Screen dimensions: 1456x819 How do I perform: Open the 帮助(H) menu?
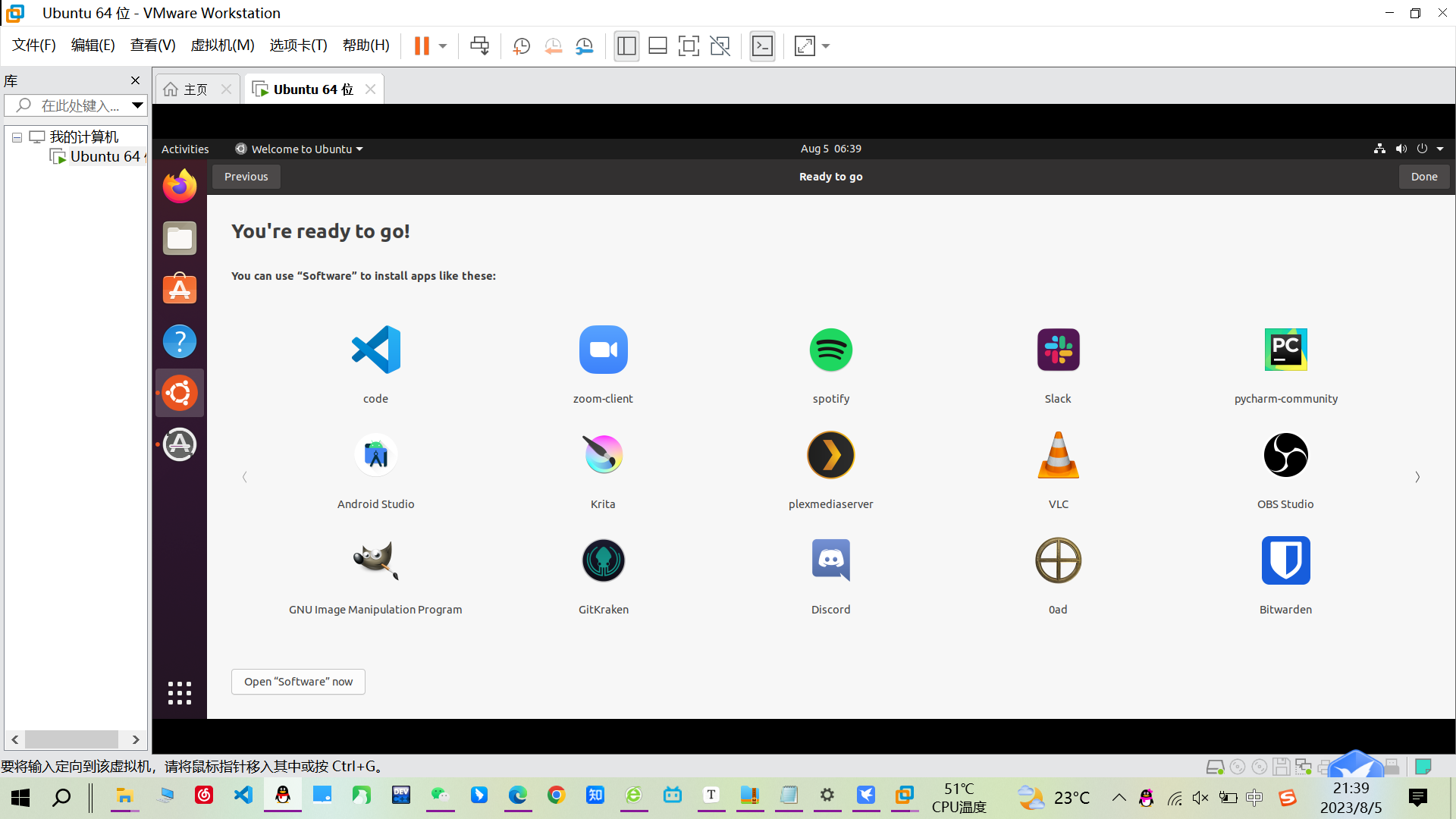pyautogui.click(x=366, y=45)
